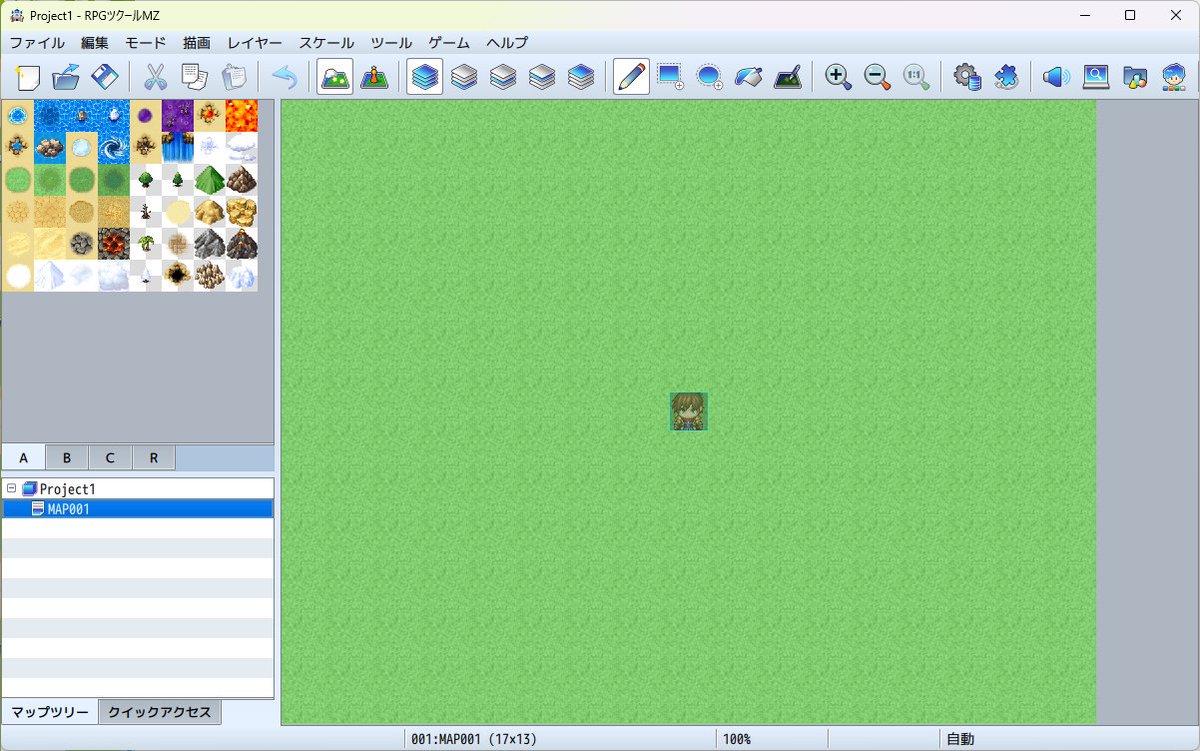
Task: Collapse the Project1 tree node
Action: 11,489
